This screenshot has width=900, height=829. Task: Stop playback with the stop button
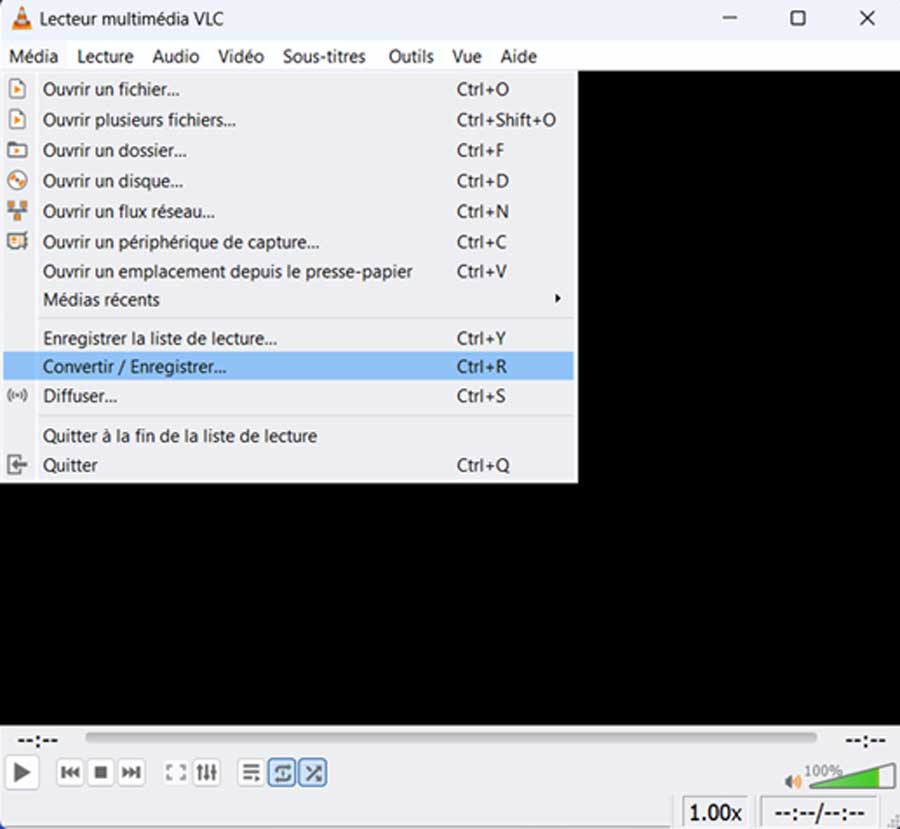(100, 773)
